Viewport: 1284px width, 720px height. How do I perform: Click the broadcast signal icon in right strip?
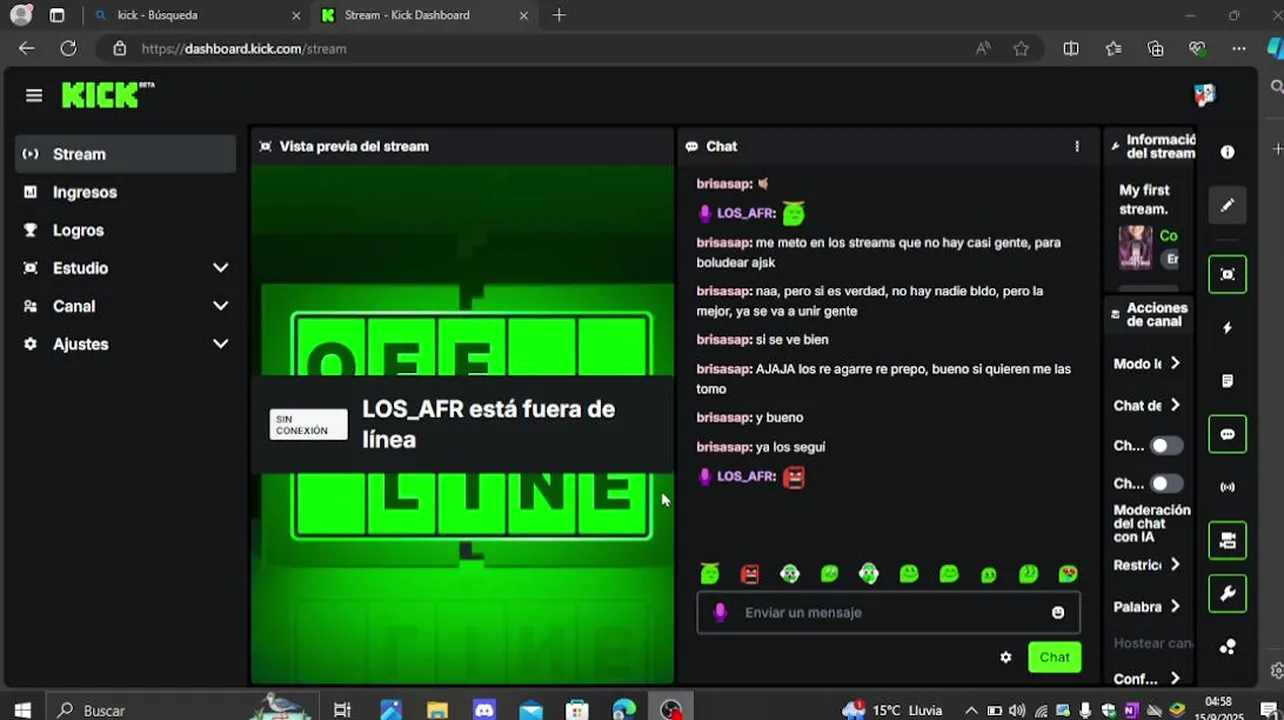click(x=1227, y=487)
